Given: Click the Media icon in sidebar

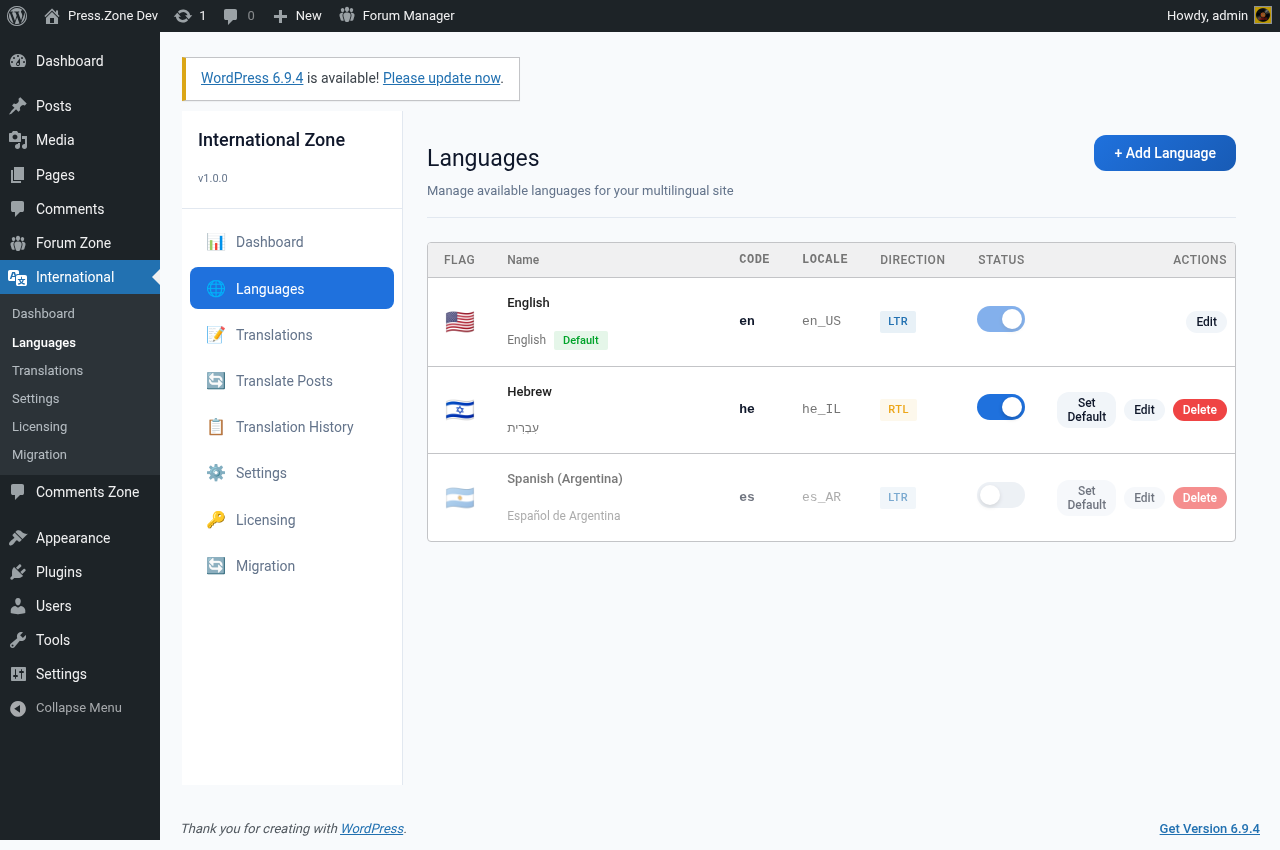Looking at the screenshot, I should [18, 140].
